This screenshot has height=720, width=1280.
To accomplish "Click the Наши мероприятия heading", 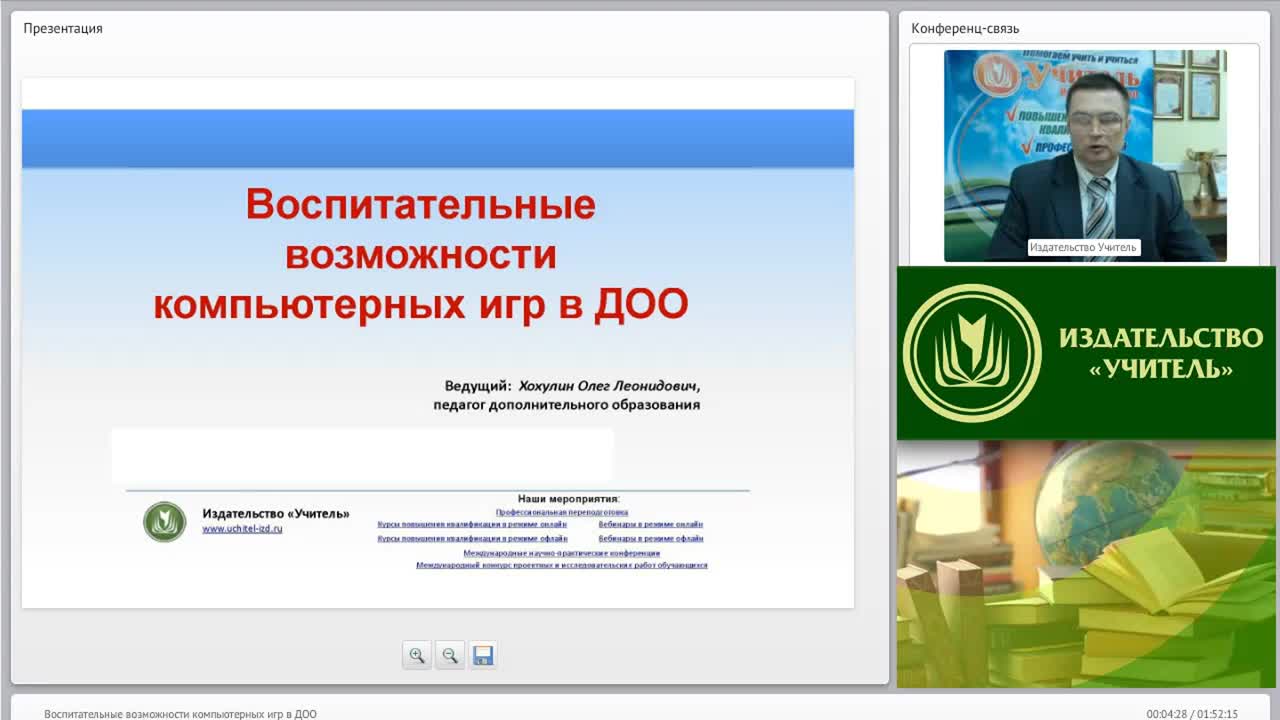I will click(x=569, y=498).
